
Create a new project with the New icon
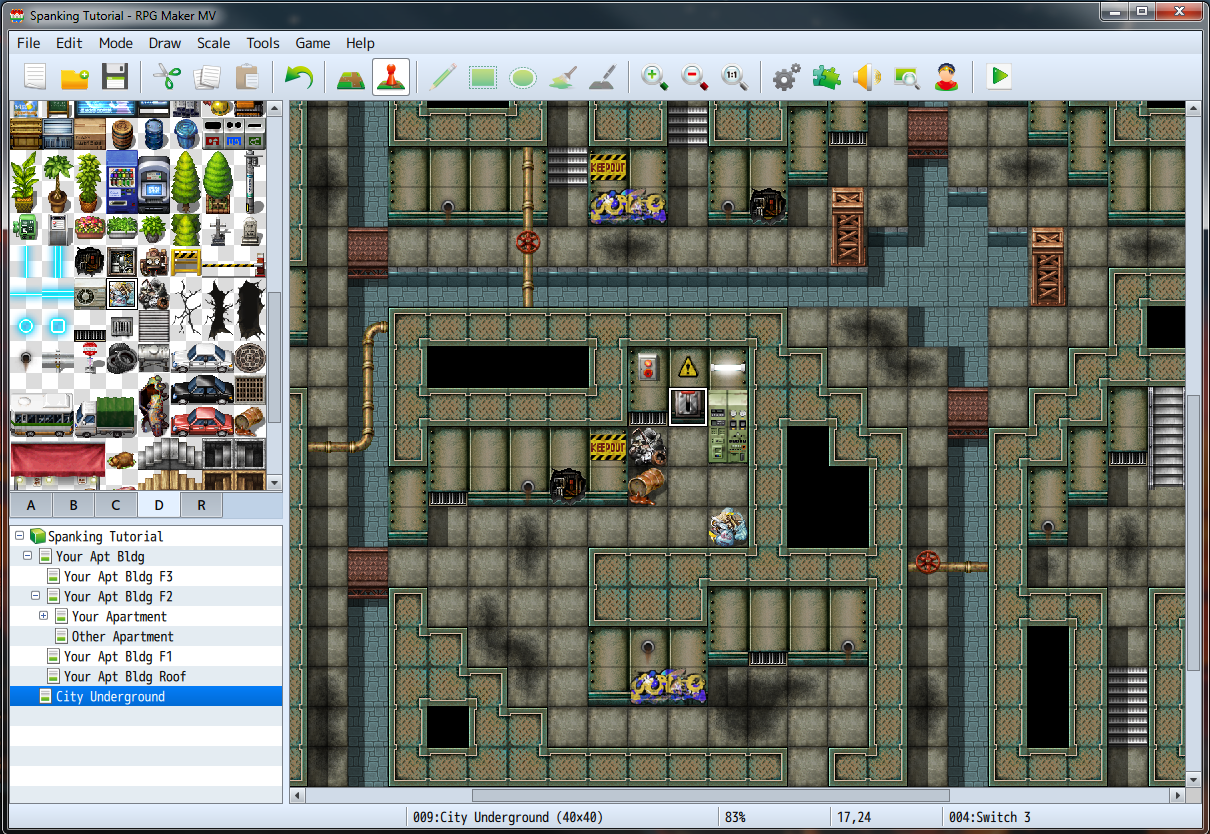(x=36, y=77)
